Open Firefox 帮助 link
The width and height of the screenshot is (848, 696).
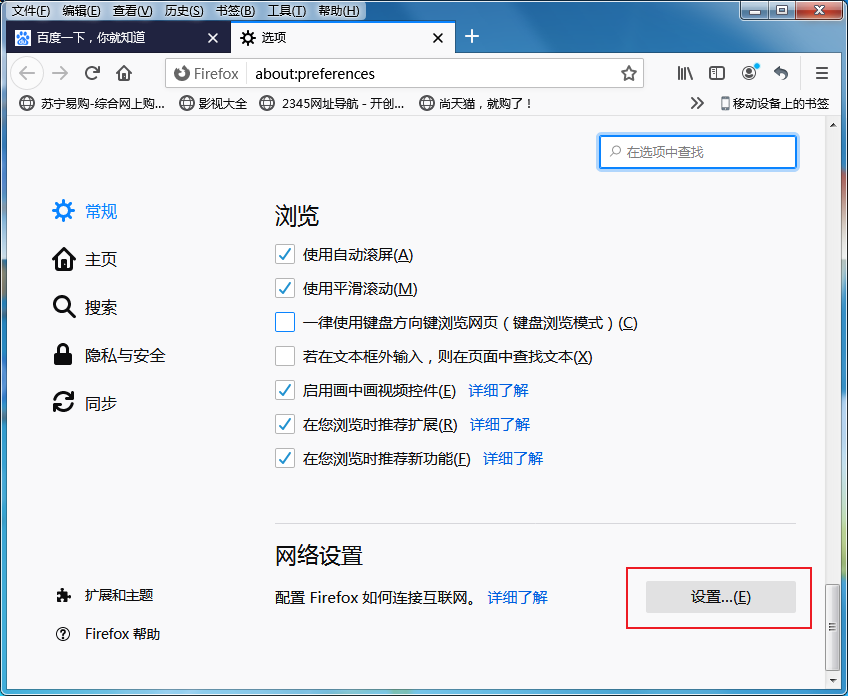point(108,634)
